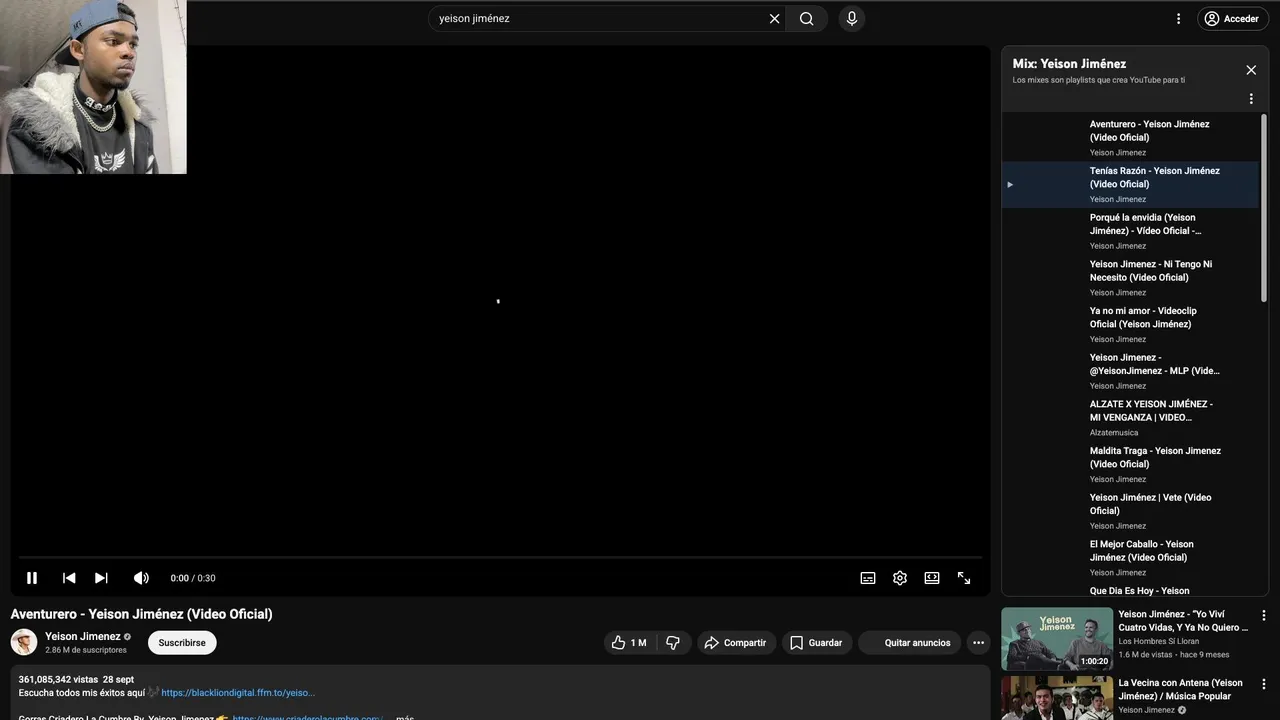Screen dimensions: 1280x720
Task: Share the video via Compartir
Action: coord(736,643)
